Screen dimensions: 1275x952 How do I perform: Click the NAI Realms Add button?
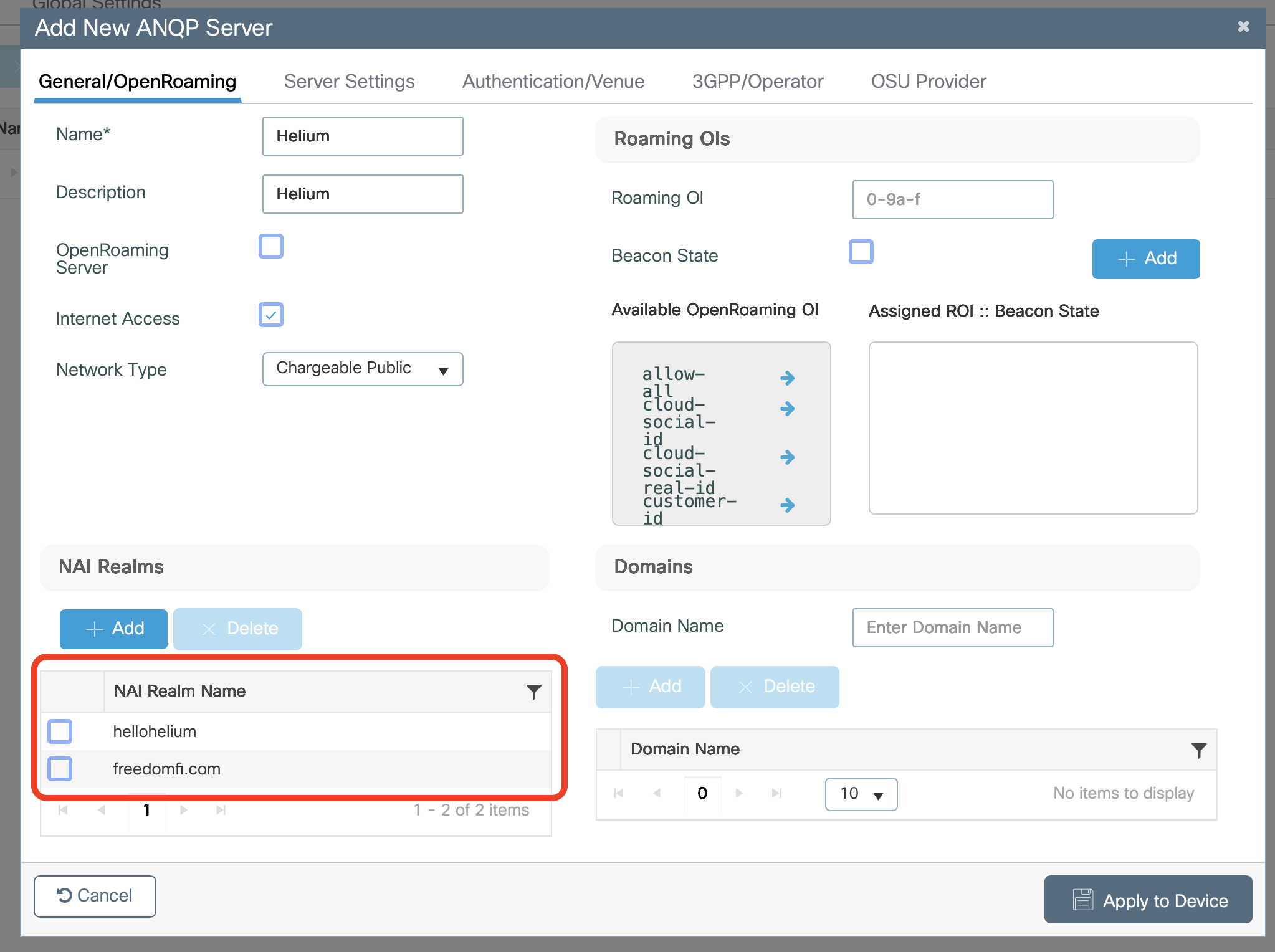point(113,629)
